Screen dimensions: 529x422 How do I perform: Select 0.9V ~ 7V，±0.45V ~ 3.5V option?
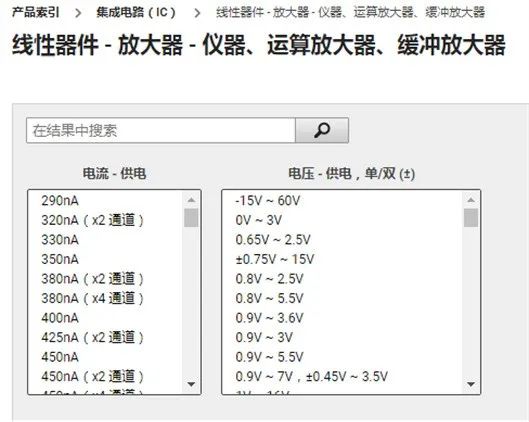[312, 377]
